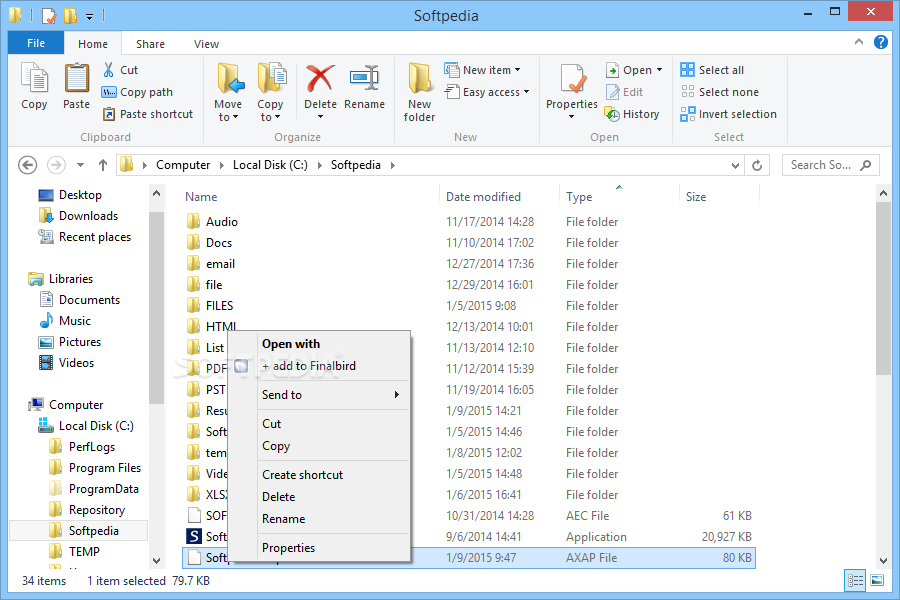Open the Open button dropdown arrow
Screen dimensions: 900x600
coord(660,70)
